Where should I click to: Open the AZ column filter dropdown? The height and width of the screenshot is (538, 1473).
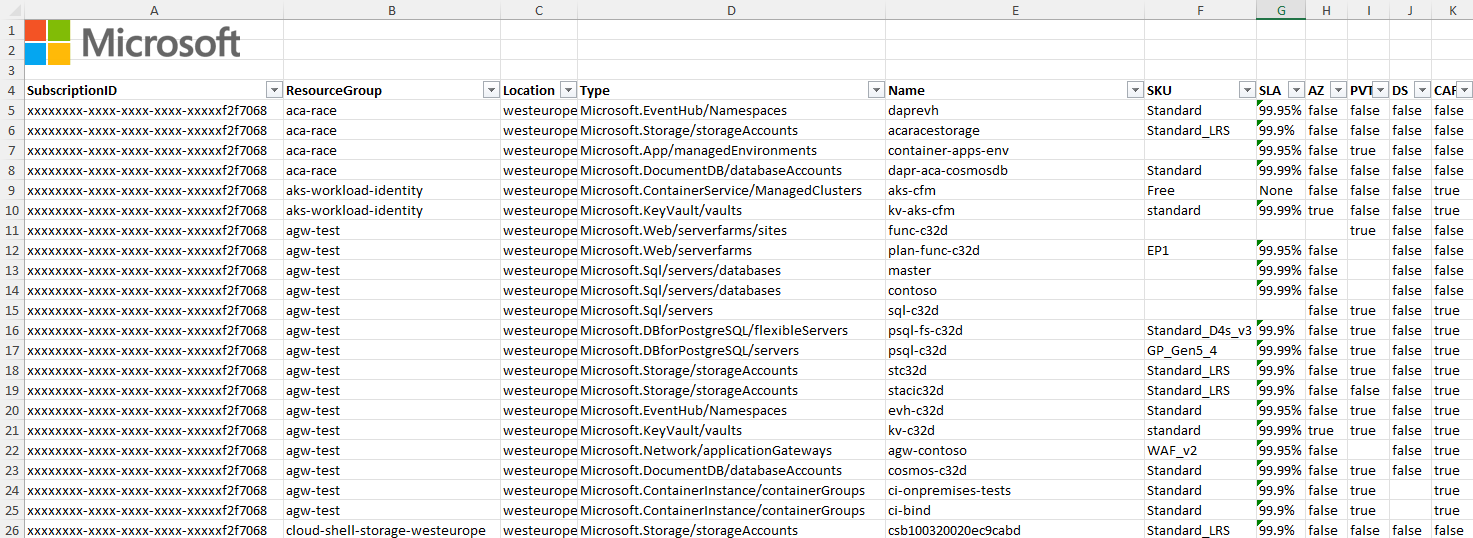(1338, 90)
